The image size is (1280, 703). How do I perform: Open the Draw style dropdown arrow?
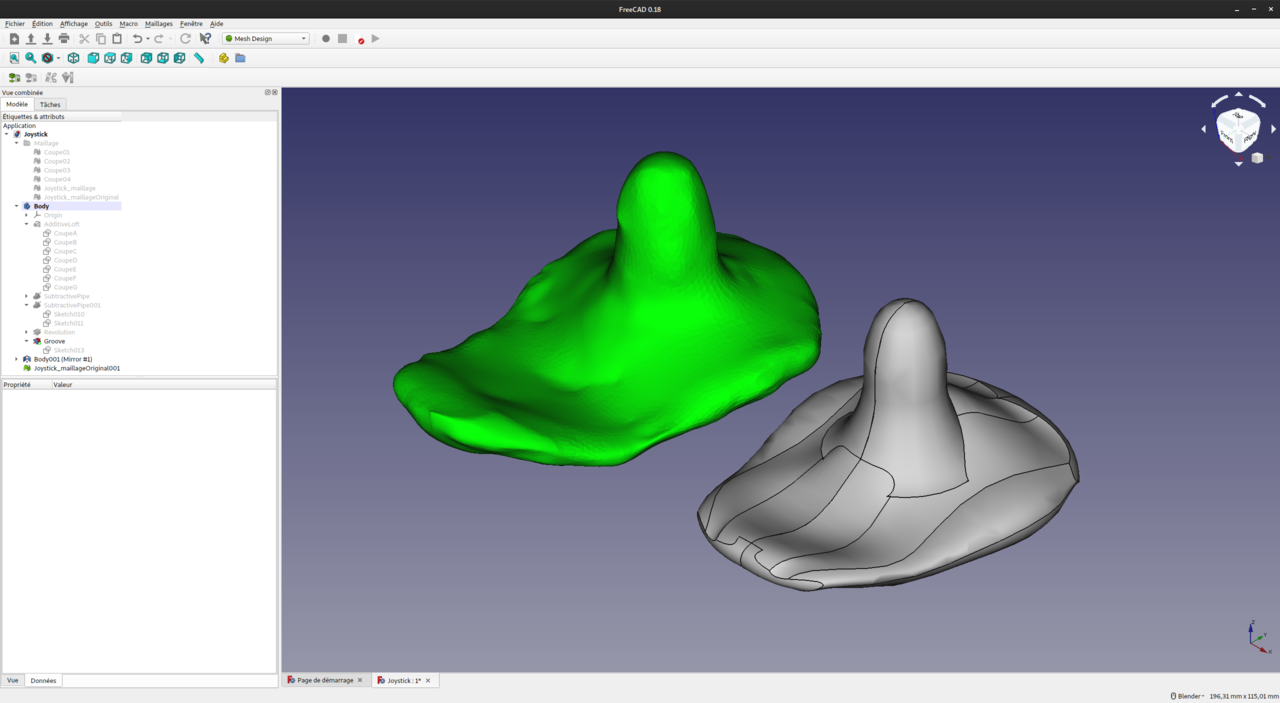click(x=58, y=58)
